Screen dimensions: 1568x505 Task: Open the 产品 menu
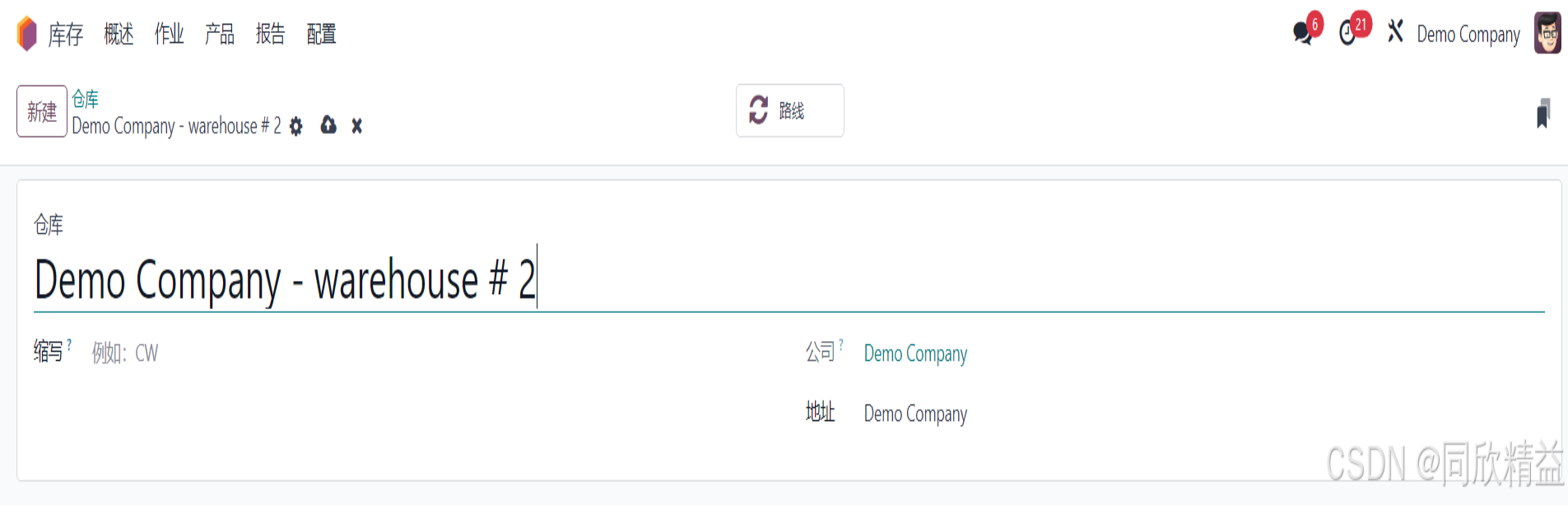pyautogui.click(x=220, y=34)
